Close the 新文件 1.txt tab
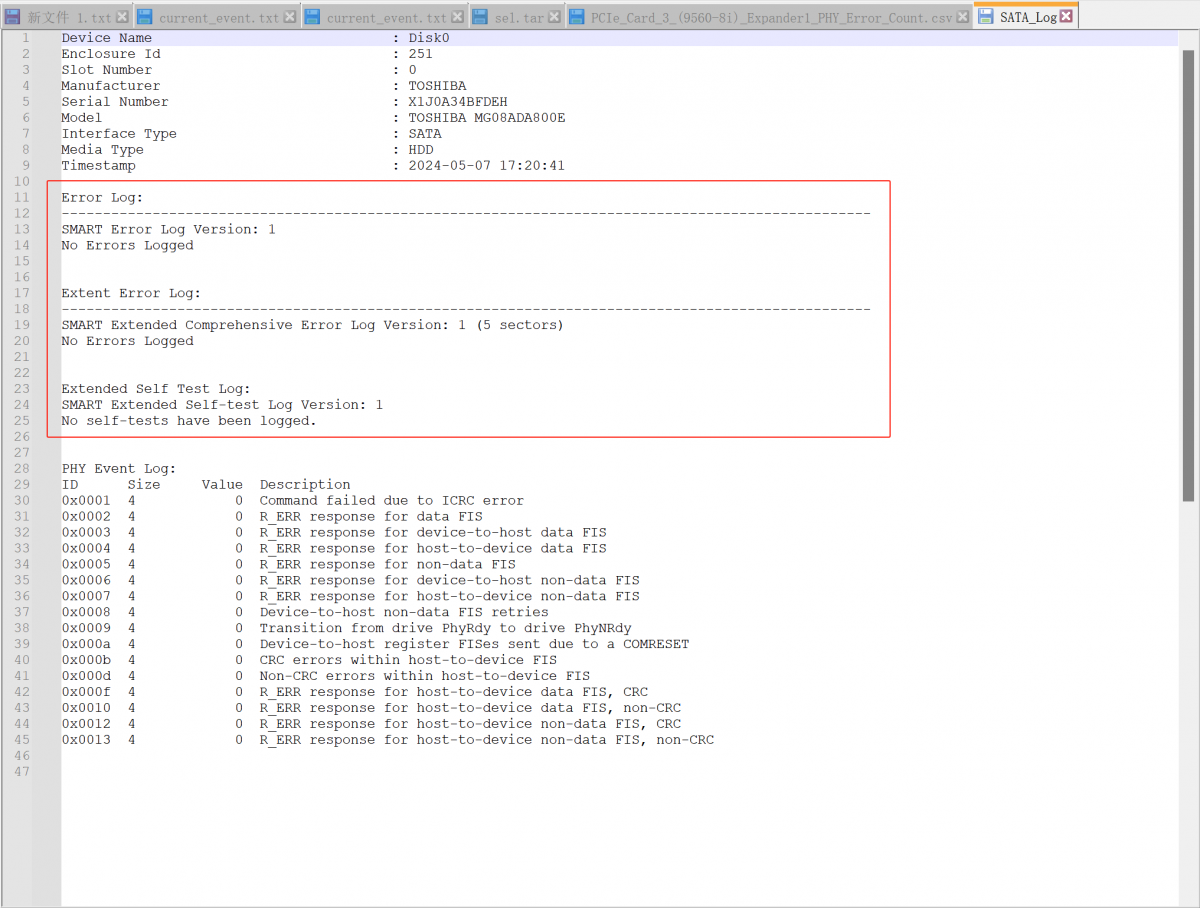The height and width of the screenshot is (908, 1200). [x=122, y=18]
